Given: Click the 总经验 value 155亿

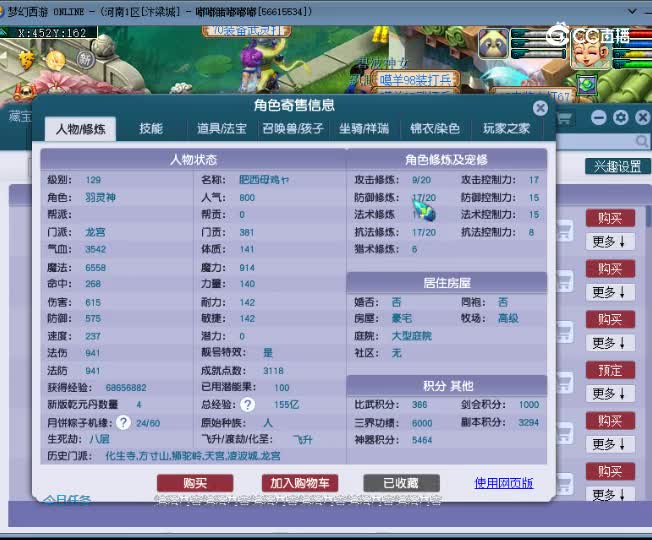Looking at the screenshot, I should 286,404.
